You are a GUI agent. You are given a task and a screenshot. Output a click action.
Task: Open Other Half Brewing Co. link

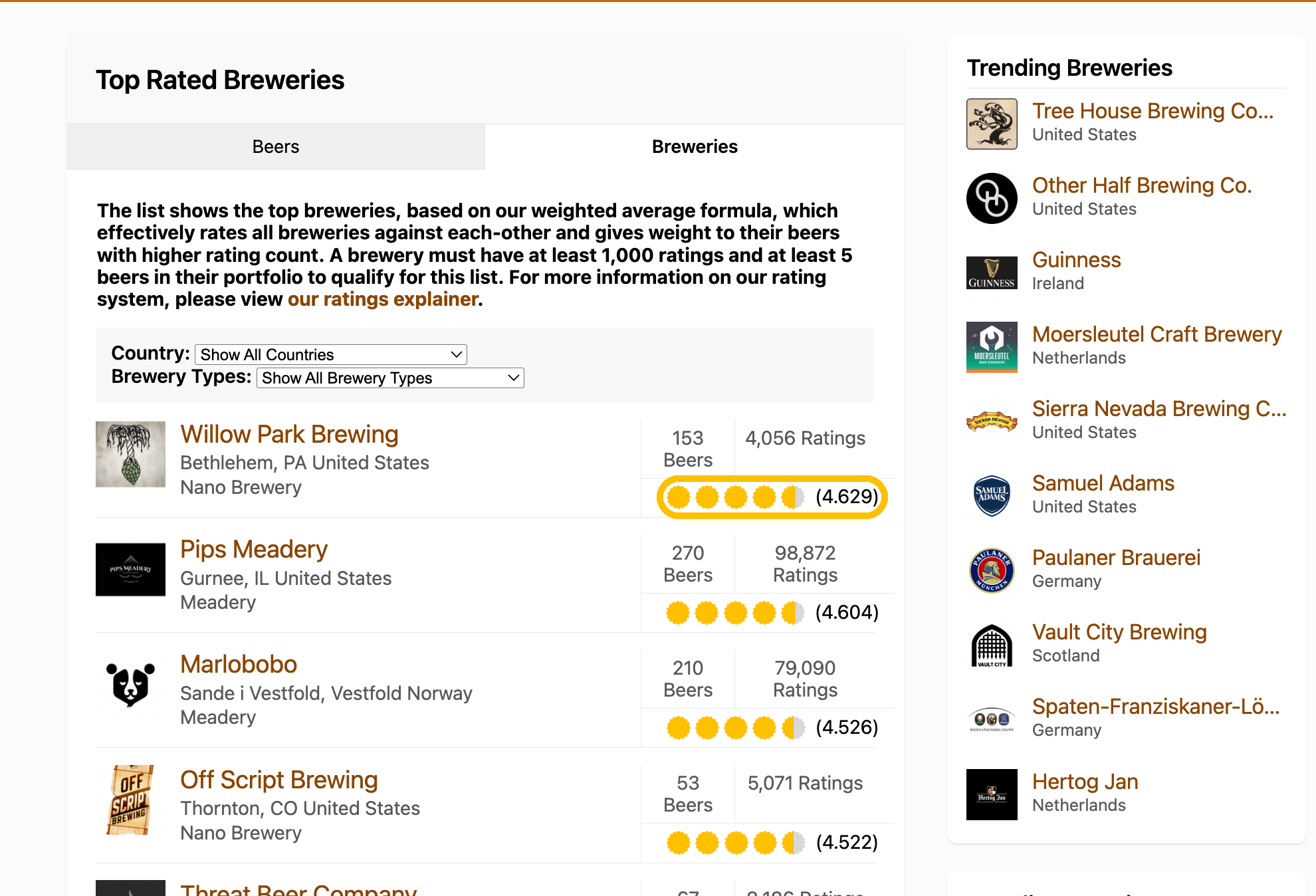(x=1142, y=185)
